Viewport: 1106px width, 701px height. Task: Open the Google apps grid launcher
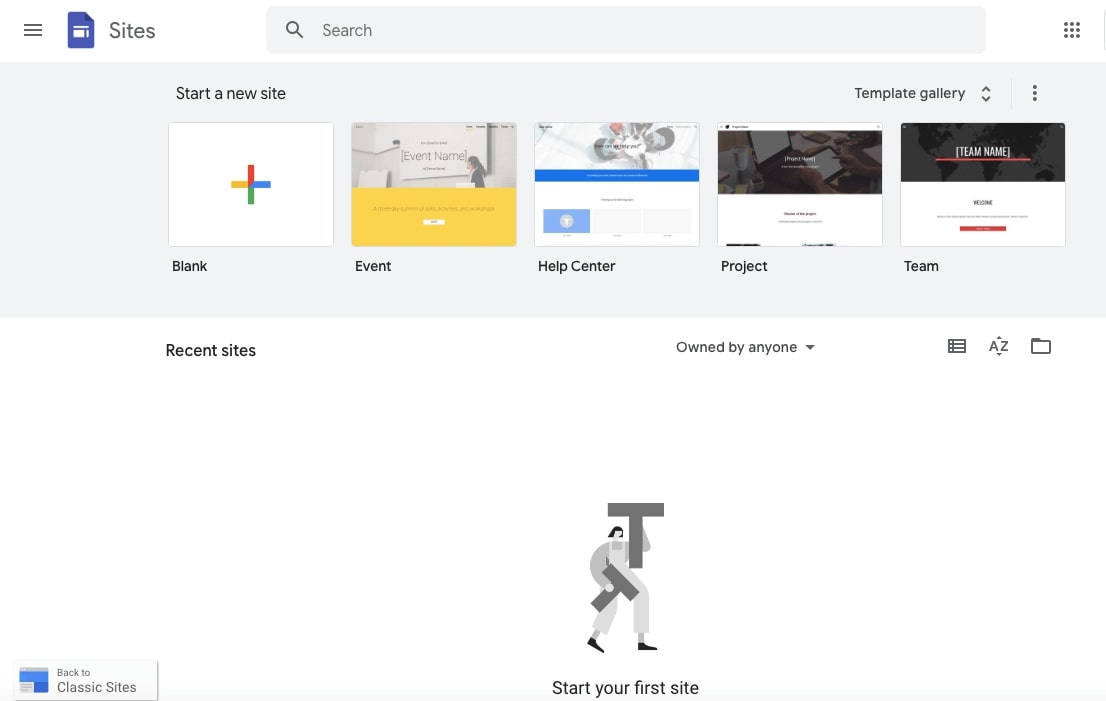coord(1072,30)
